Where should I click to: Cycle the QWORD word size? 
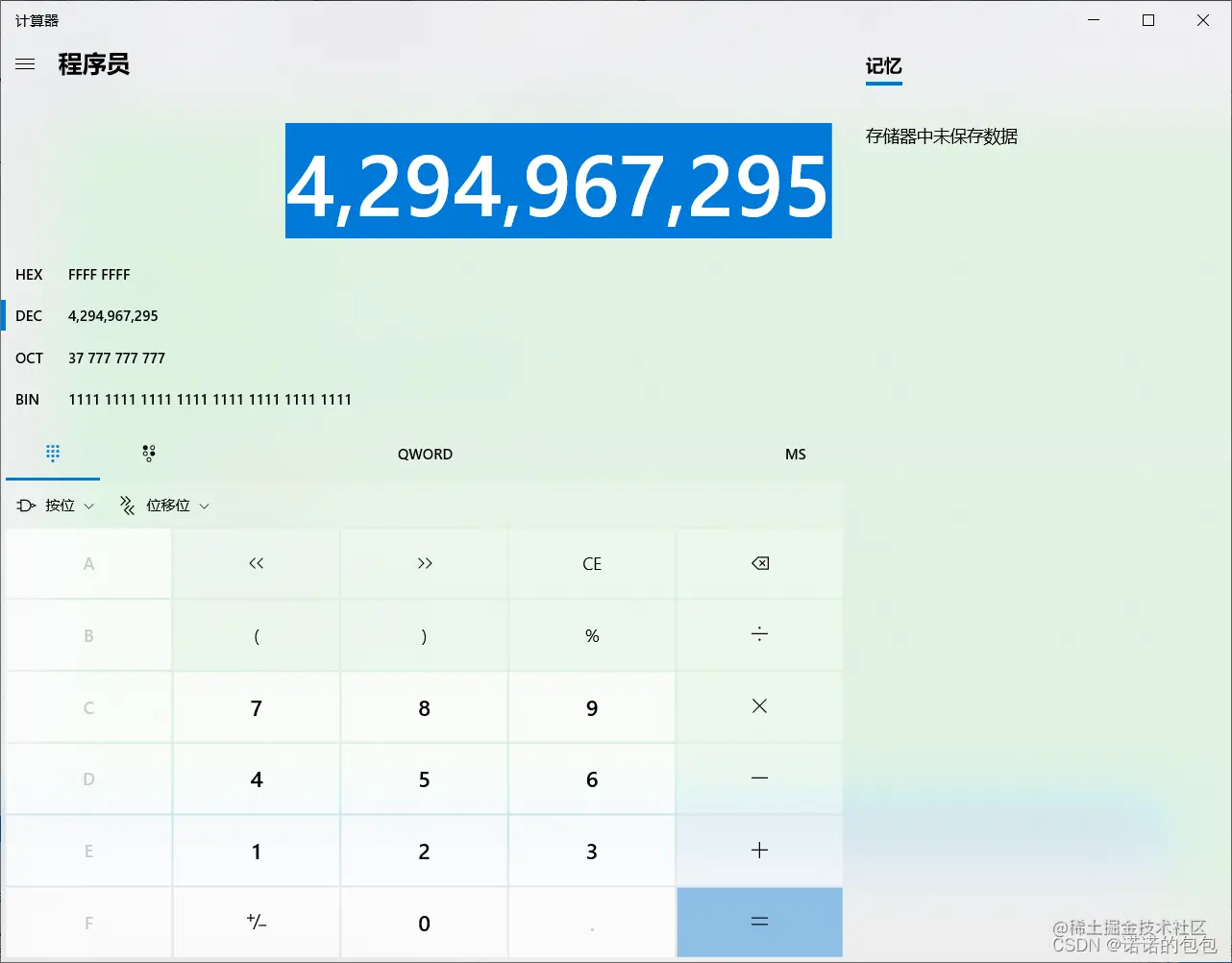click(425, 455)
